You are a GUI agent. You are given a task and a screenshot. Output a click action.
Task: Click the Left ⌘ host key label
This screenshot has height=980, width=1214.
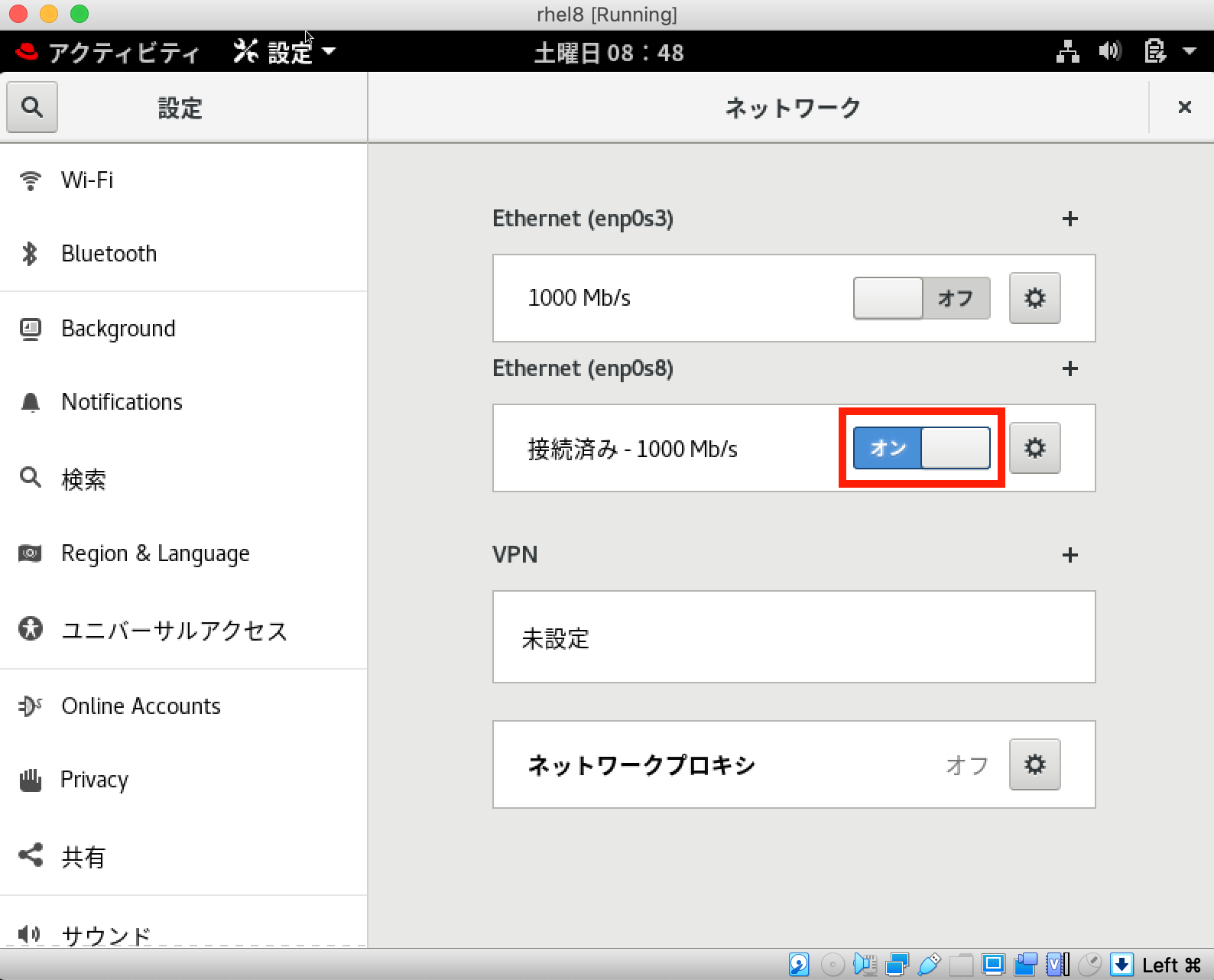[x=1171, y=965]
